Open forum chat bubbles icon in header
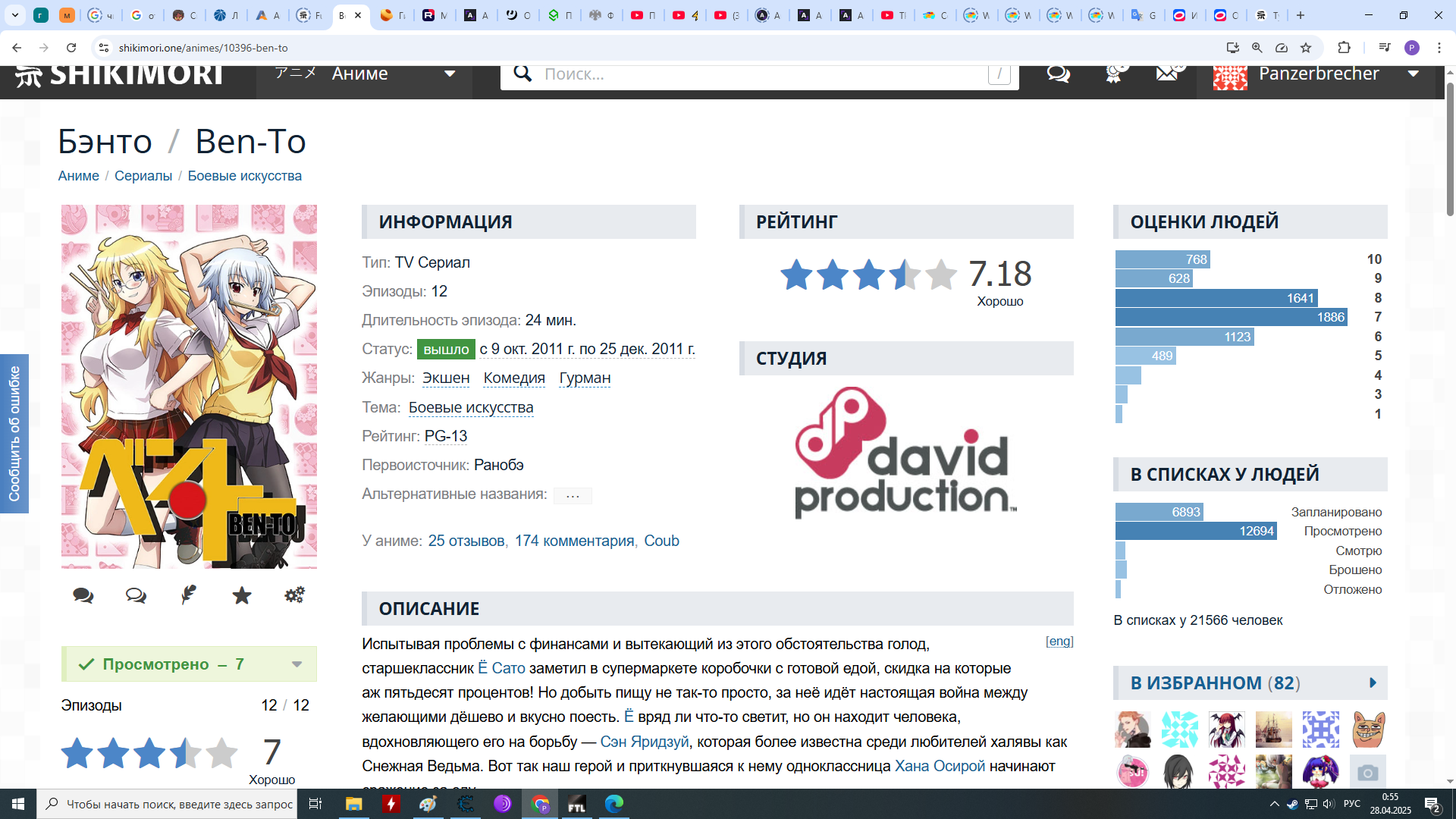 1058,74
